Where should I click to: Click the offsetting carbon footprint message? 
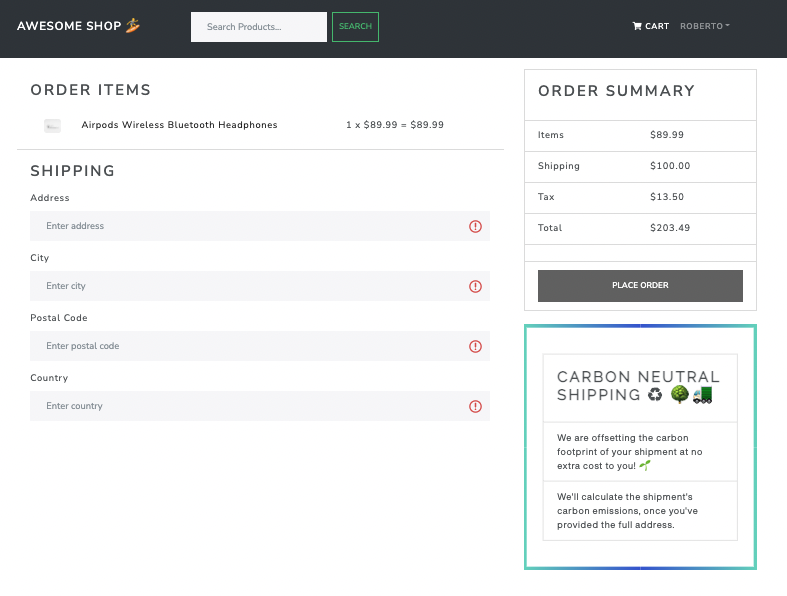629,452
